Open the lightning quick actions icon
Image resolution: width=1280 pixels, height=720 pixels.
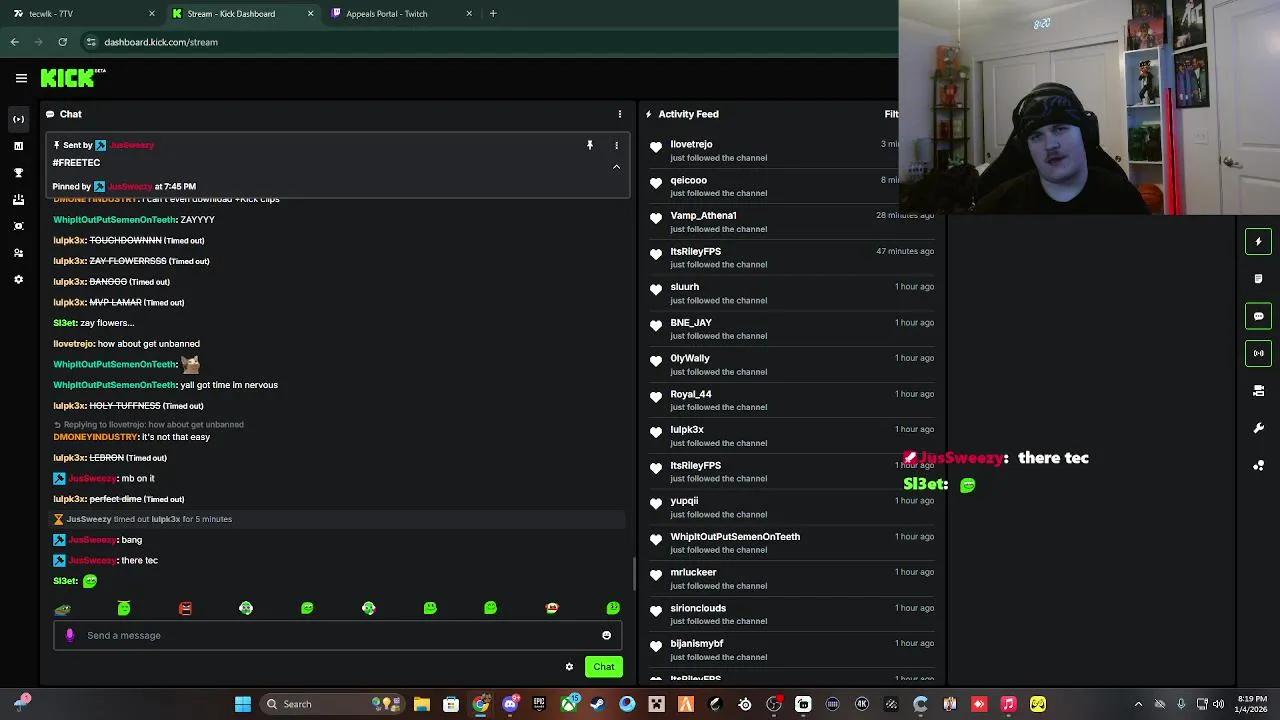1258,241
